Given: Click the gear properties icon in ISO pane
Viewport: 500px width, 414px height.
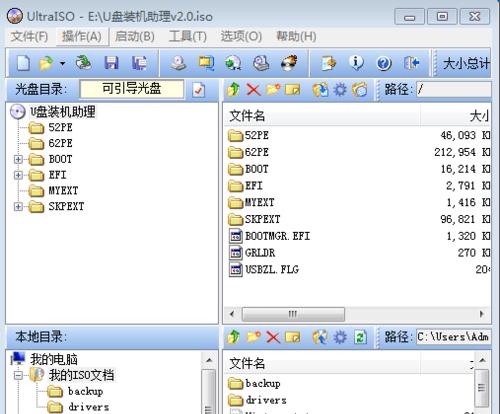Looking at the screenshot, I should [340, 89].
